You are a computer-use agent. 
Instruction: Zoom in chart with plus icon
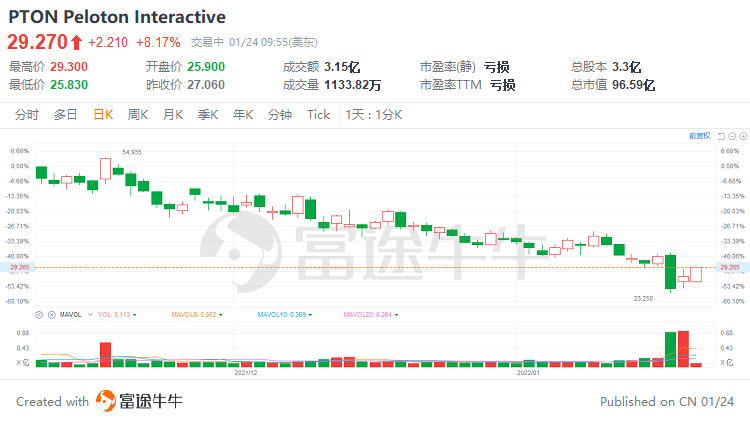(x=743, y=136)
